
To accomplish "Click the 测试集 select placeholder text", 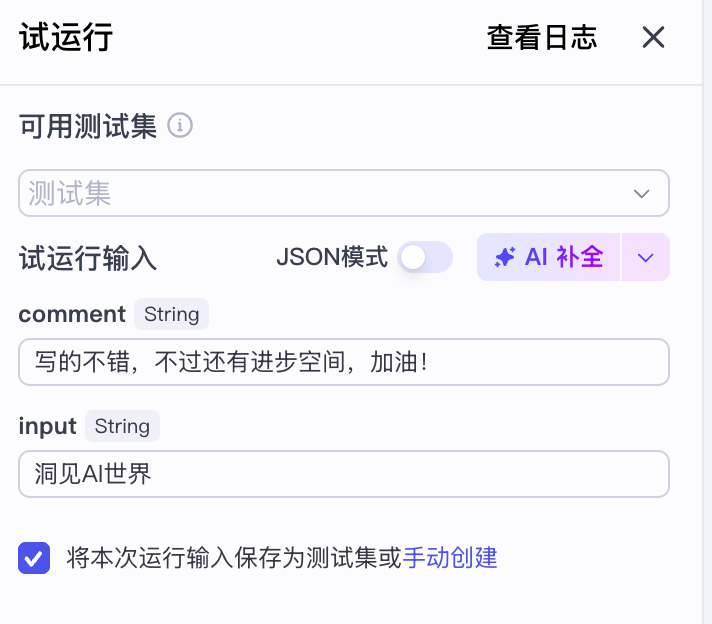I will tap(70, 193).
